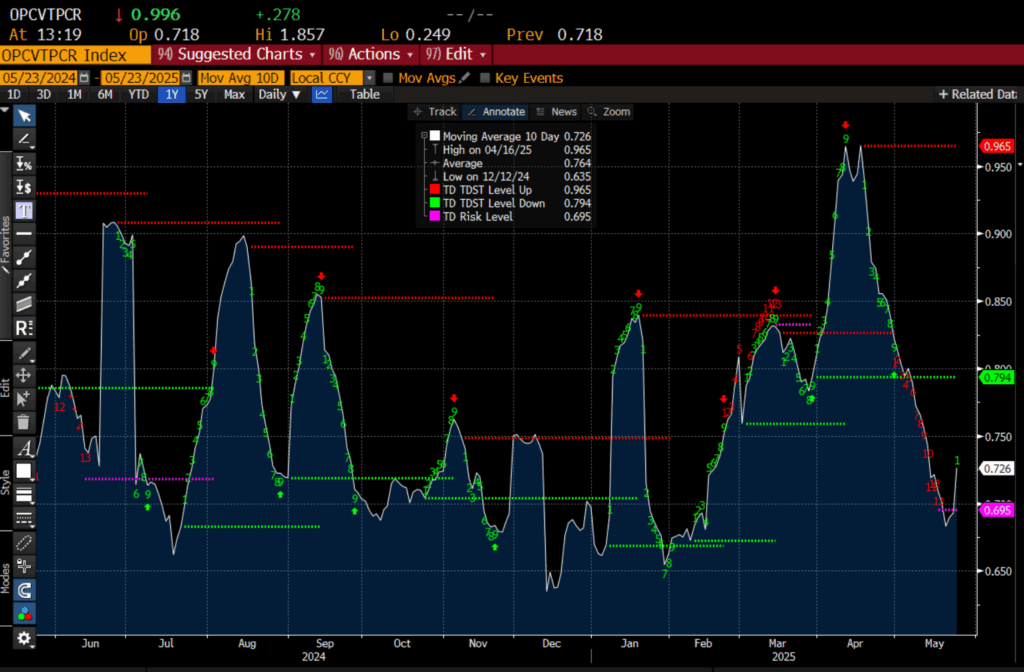Screen dimensions: 1024x672
Task: Click the TD TDST Level Up red swatch
Action: (x=434, y=189)
